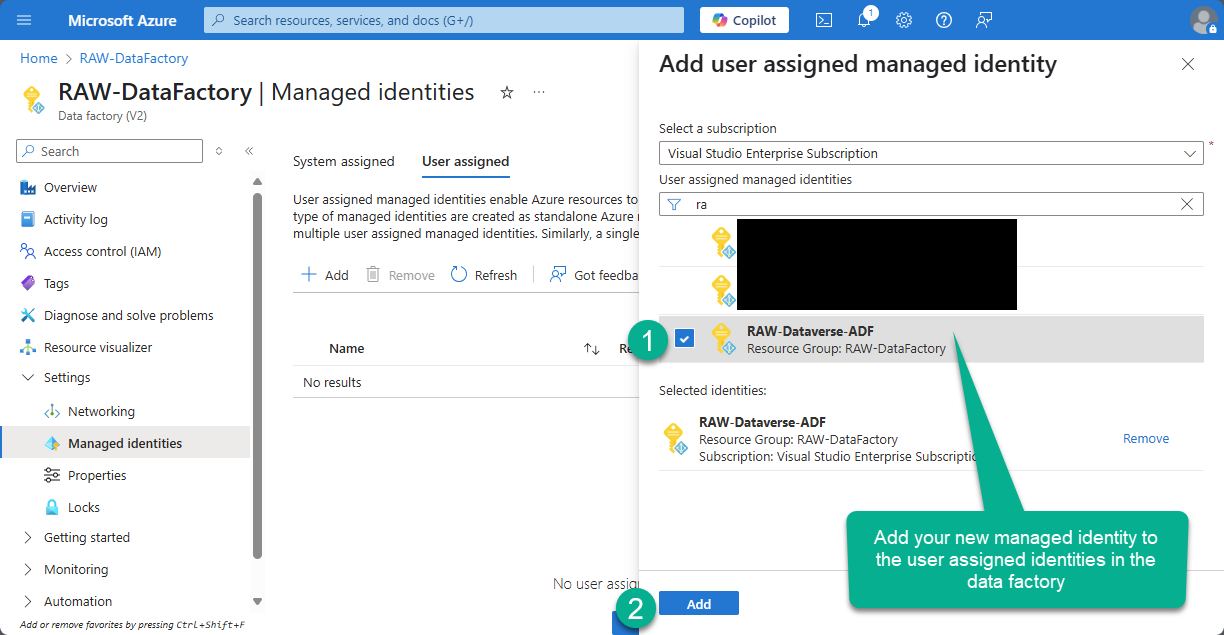
Task: Sort the table by the Name column
Action: point(346,348)
